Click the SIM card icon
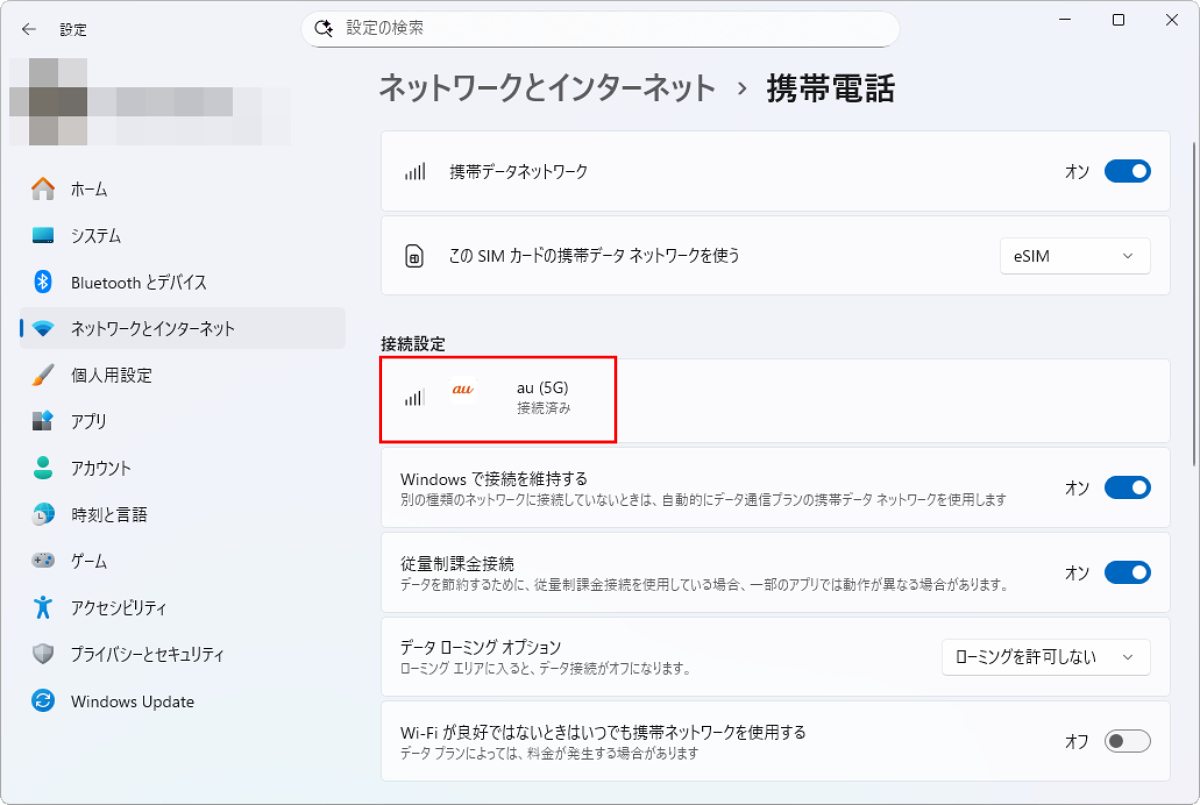Viewport: 1200px width, 805px height. 414,256
